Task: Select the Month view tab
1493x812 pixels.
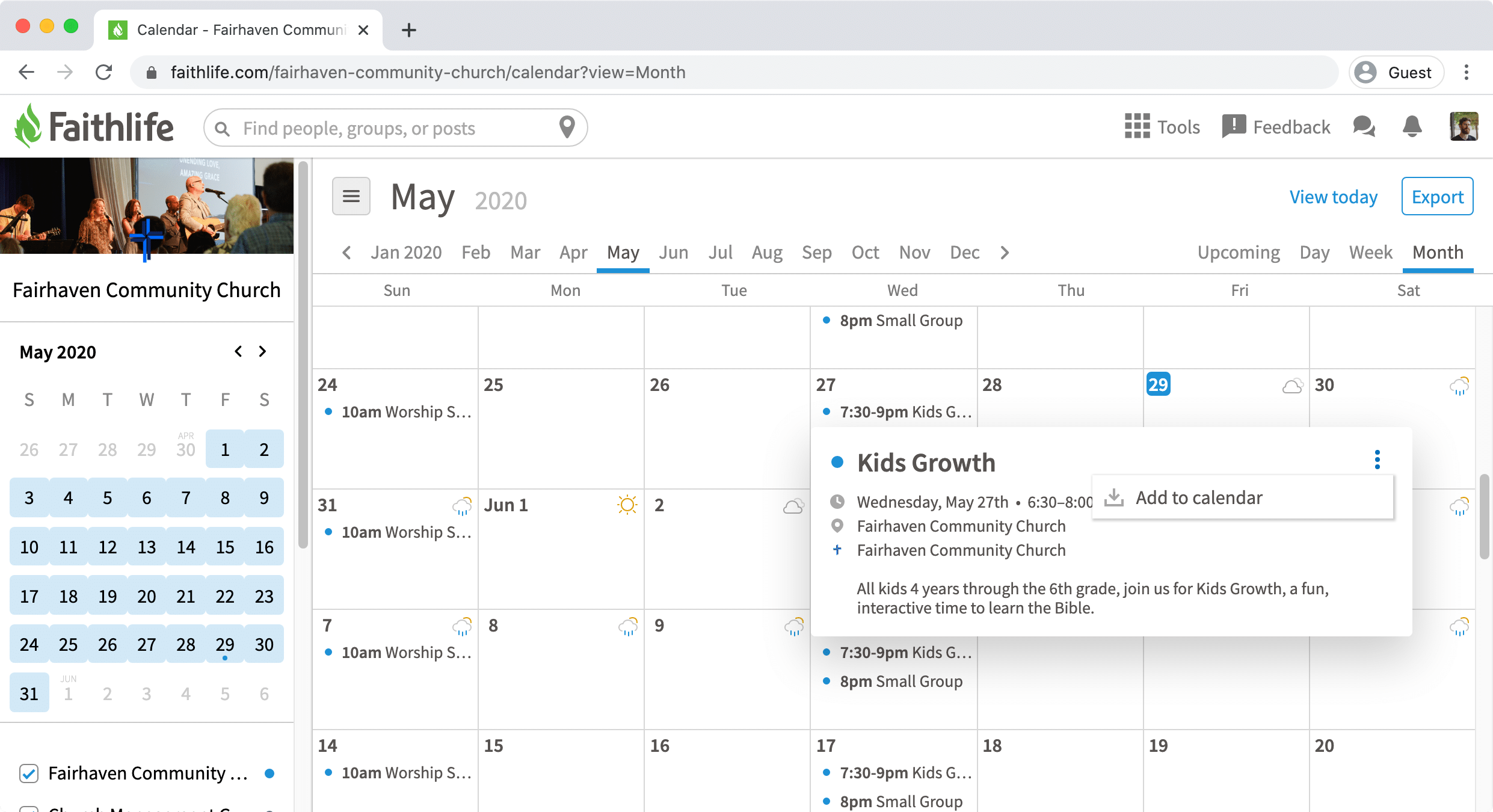Action: [x=1438, y=253]
